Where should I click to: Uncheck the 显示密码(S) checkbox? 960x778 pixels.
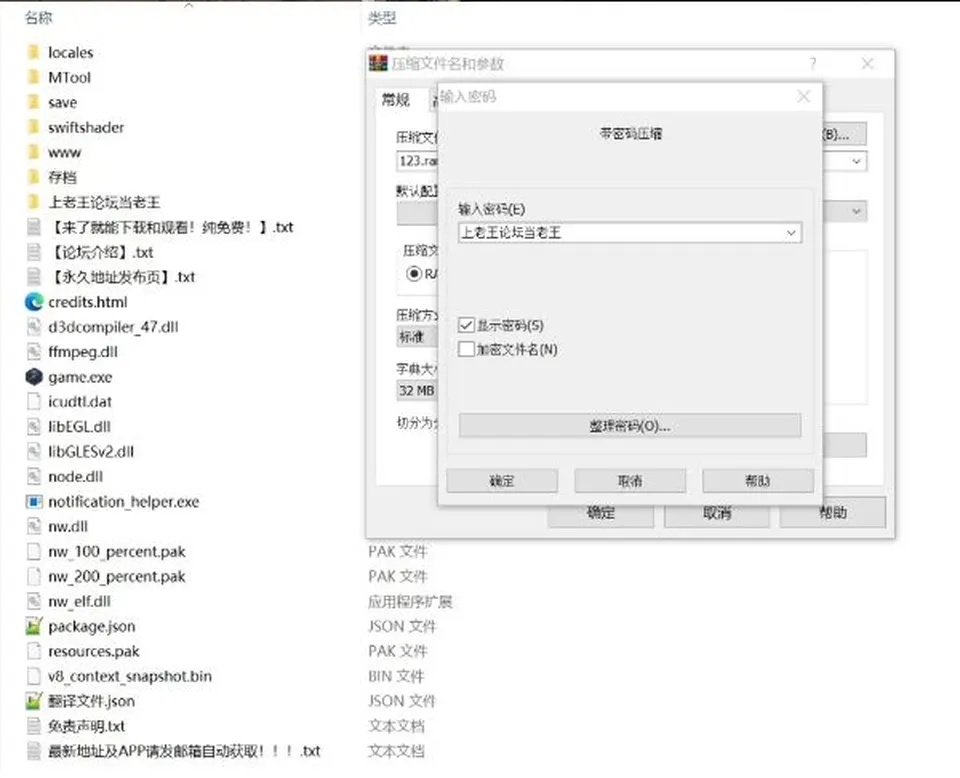[466, 325]
